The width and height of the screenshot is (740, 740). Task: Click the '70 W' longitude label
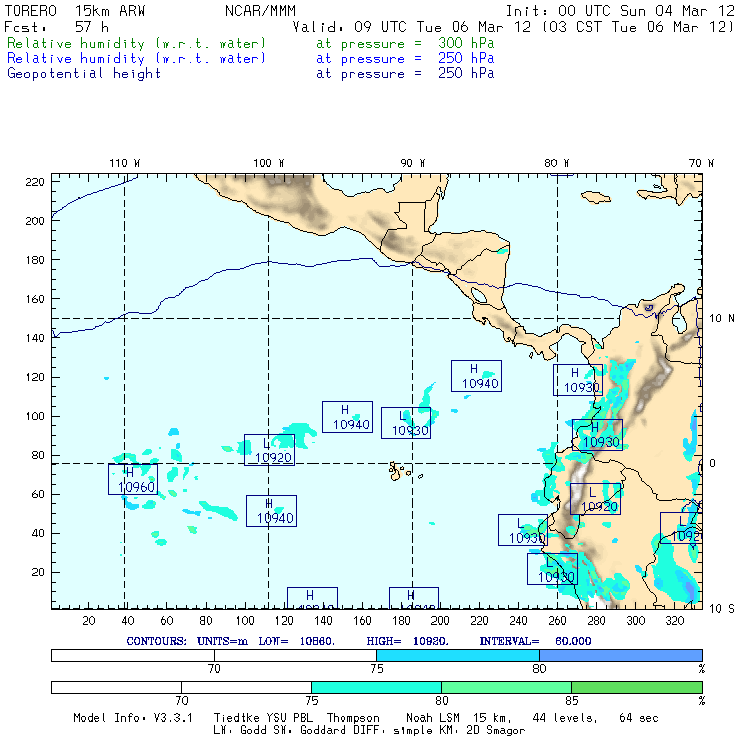click(701, 163)
